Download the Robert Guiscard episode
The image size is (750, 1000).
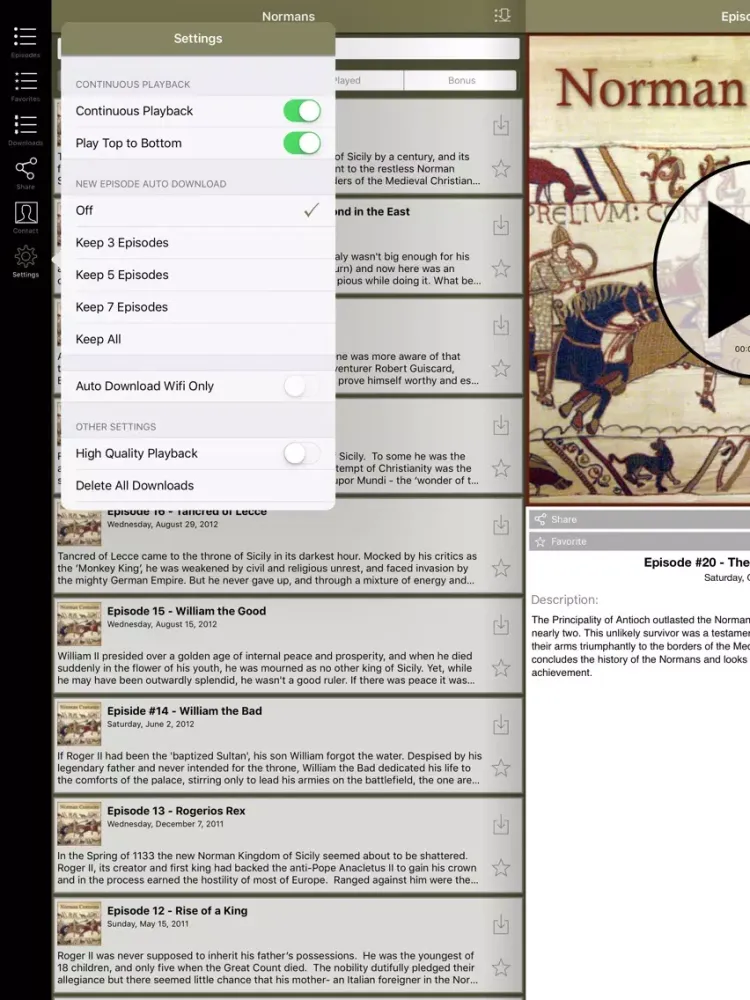click(x=501, y=325)
